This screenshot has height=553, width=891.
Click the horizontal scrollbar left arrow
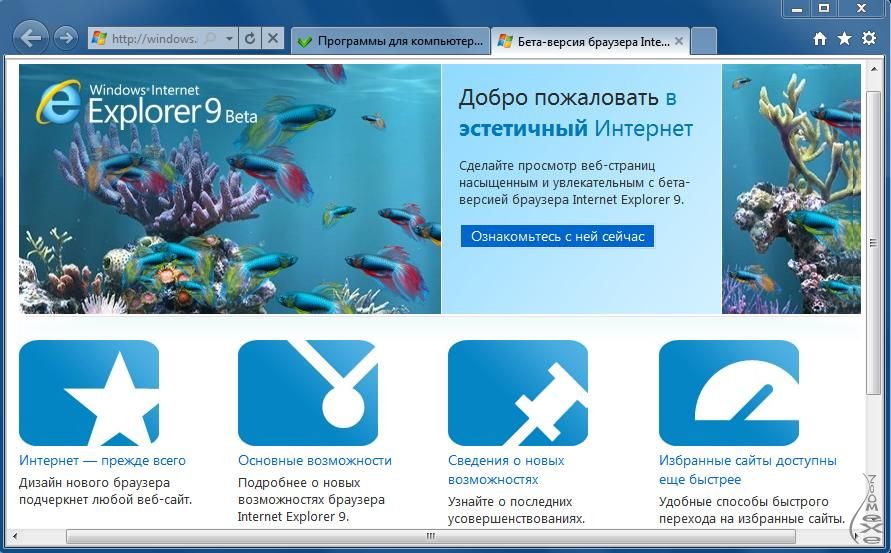15,536
